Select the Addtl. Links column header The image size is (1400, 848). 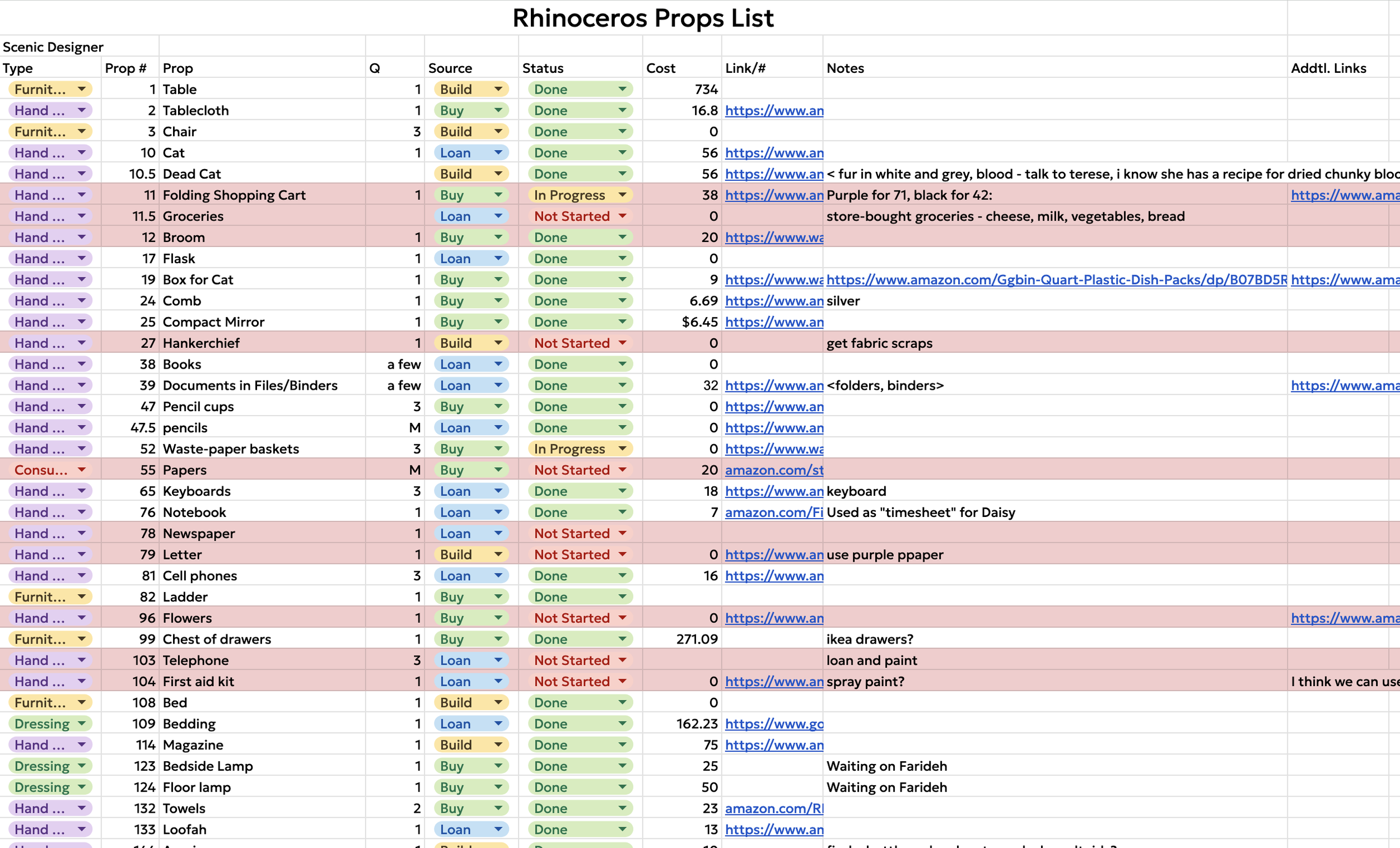(1338, 68)
